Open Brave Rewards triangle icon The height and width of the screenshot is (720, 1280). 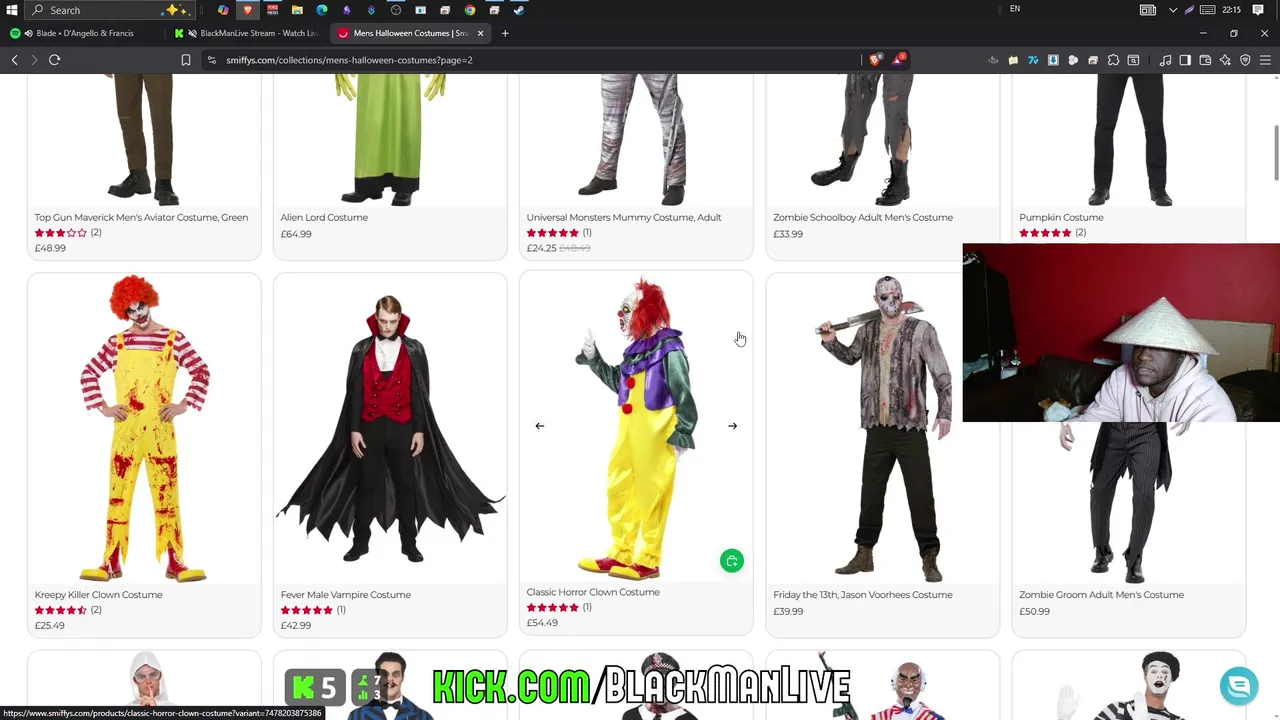898,60
